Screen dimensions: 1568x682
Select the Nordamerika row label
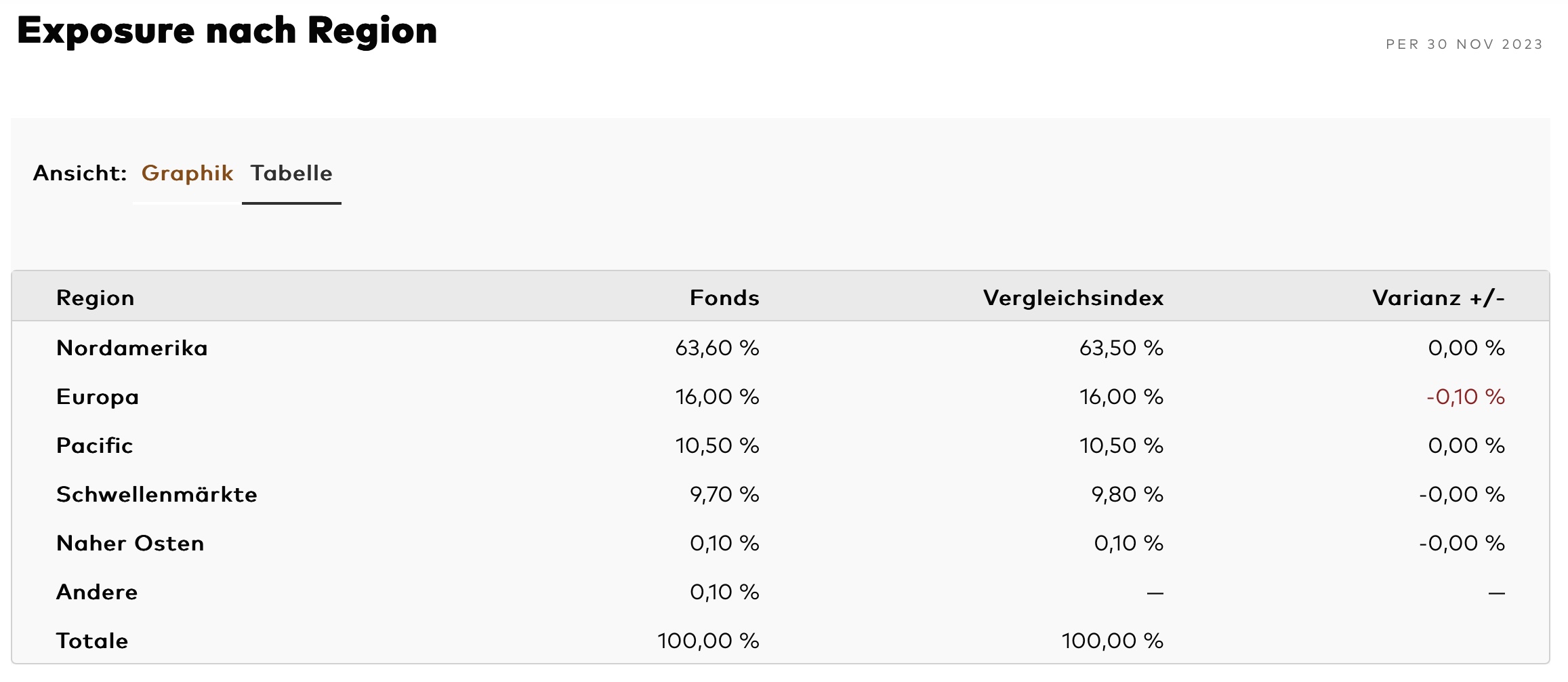(132, 348)
